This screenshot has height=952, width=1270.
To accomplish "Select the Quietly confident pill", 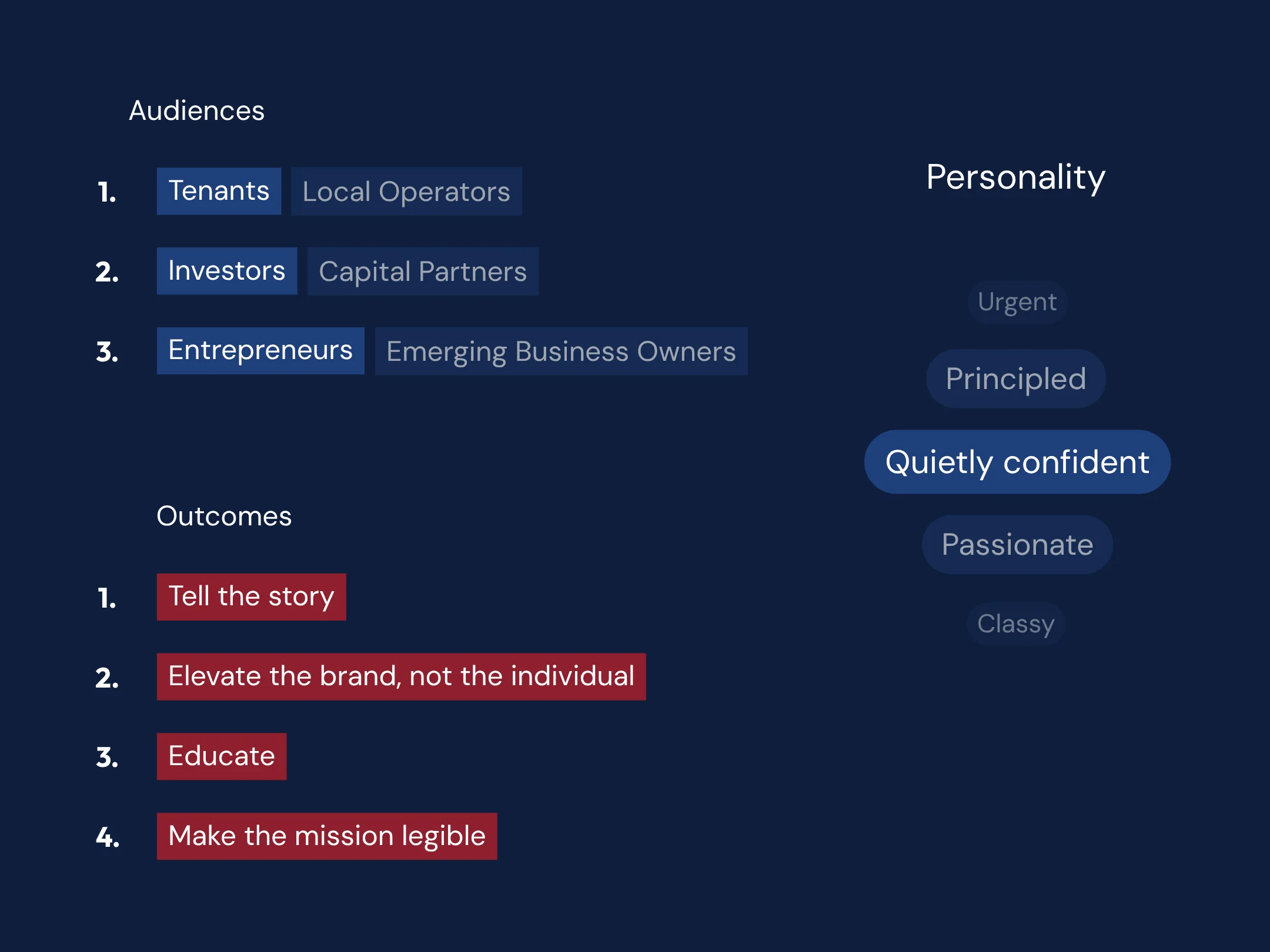I will click(x=1017, y=462).
